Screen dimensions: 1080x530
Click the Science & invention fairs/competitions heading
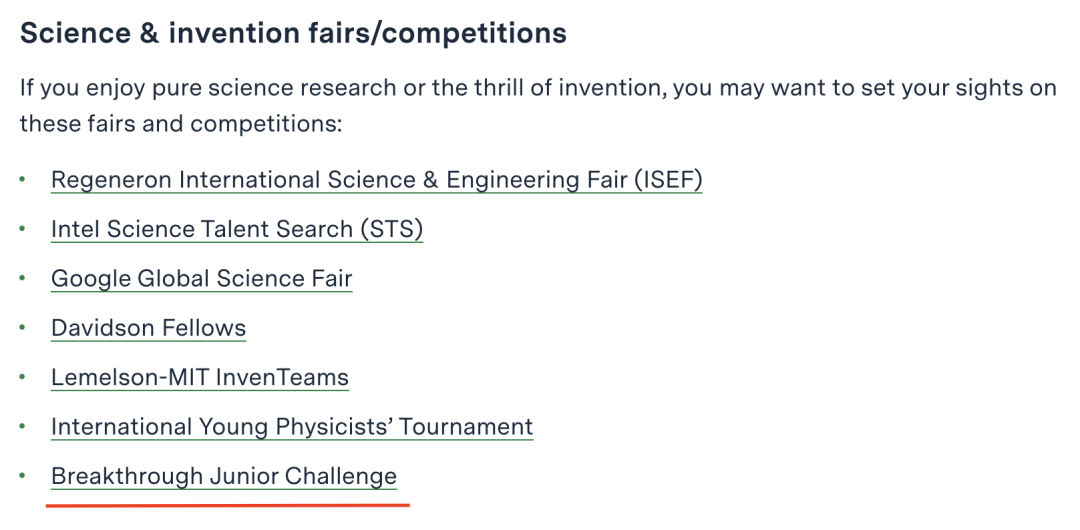(x=293, y=33)
